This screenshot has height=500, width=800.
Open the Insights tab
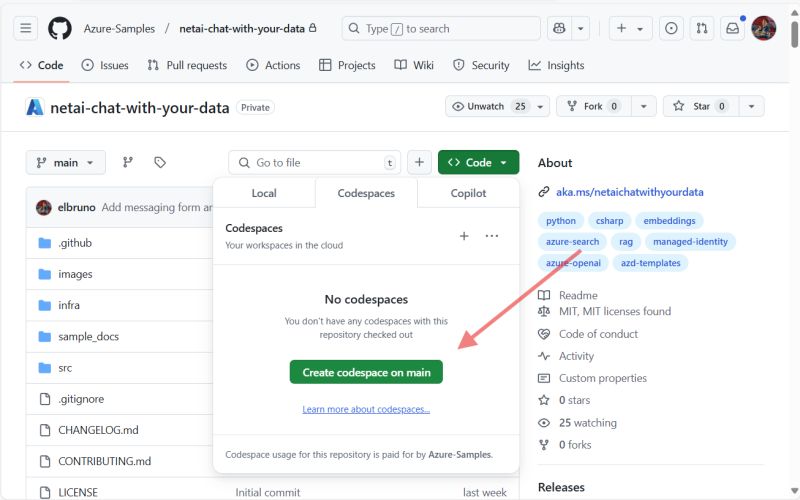pyautogui.click(x=556, y=65)
